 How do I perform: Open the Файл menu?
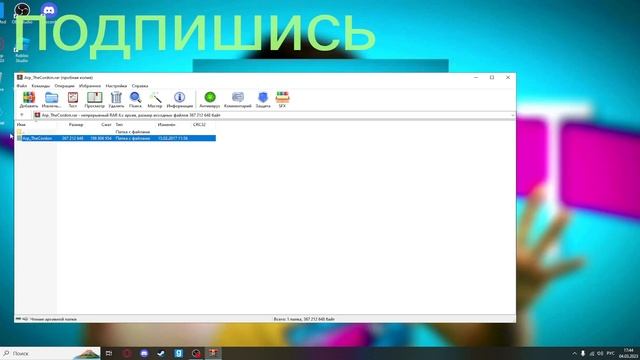(x=22, y=86)
